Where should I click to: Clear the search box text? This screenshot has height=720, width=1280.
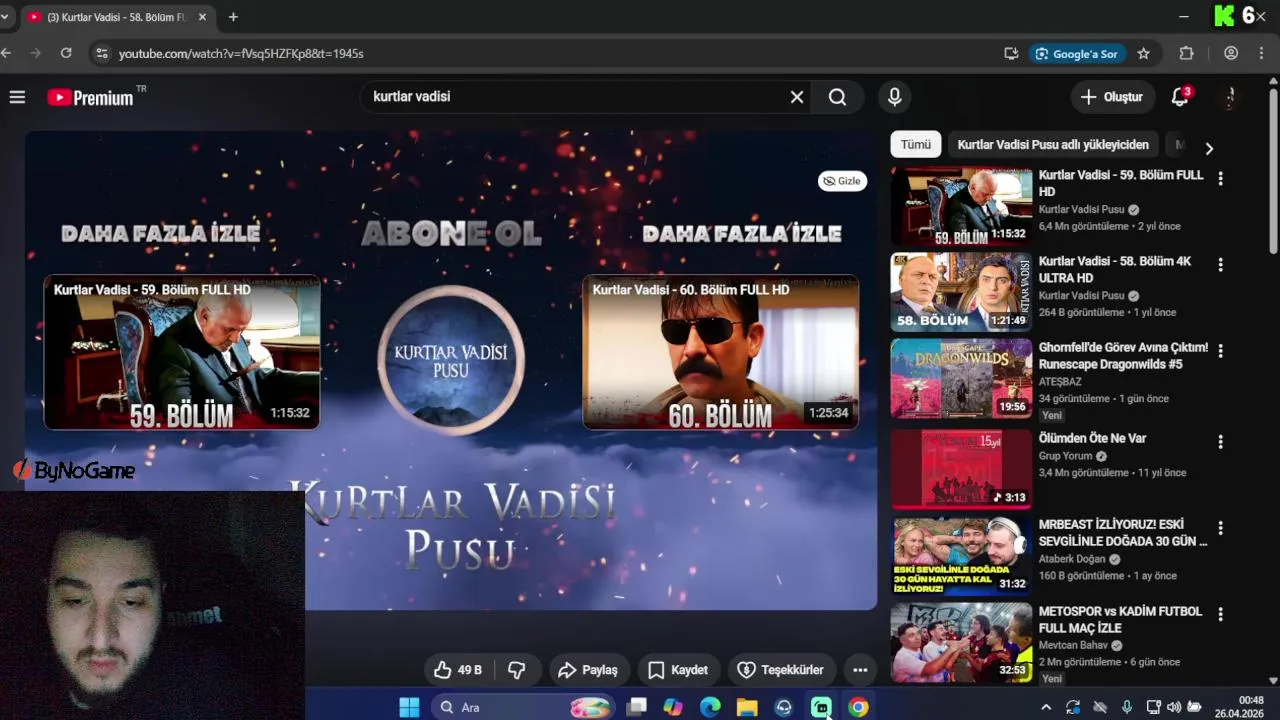coord(797,97)
